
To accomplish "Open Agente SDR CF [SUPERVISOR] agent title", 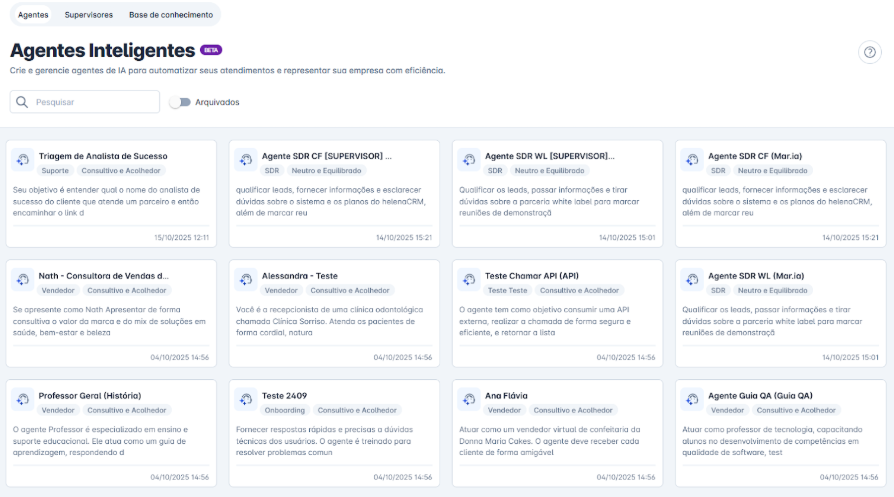I will click(x=327, y=156).
